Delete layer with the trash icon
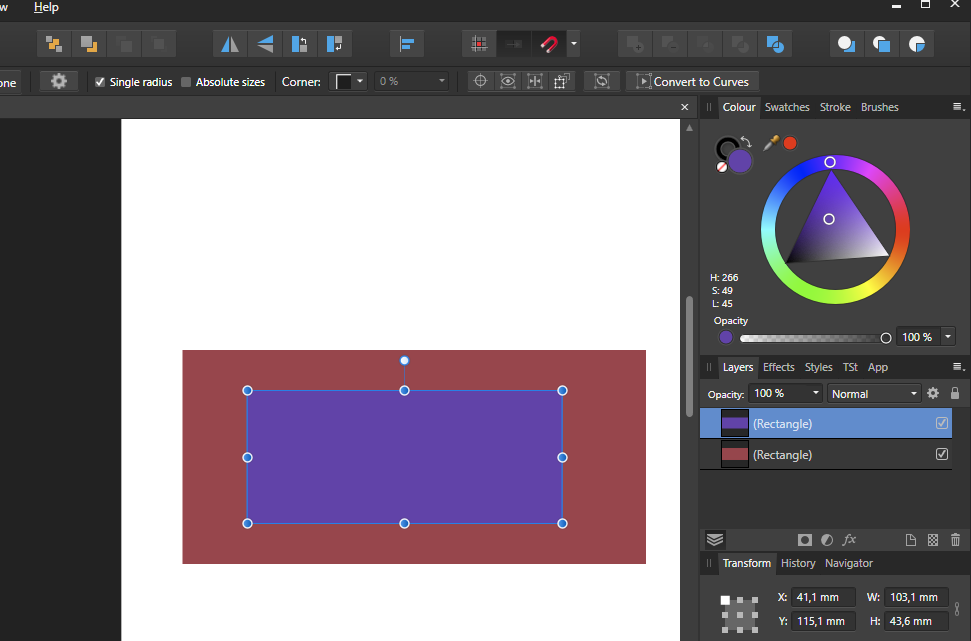 (955, 540)
